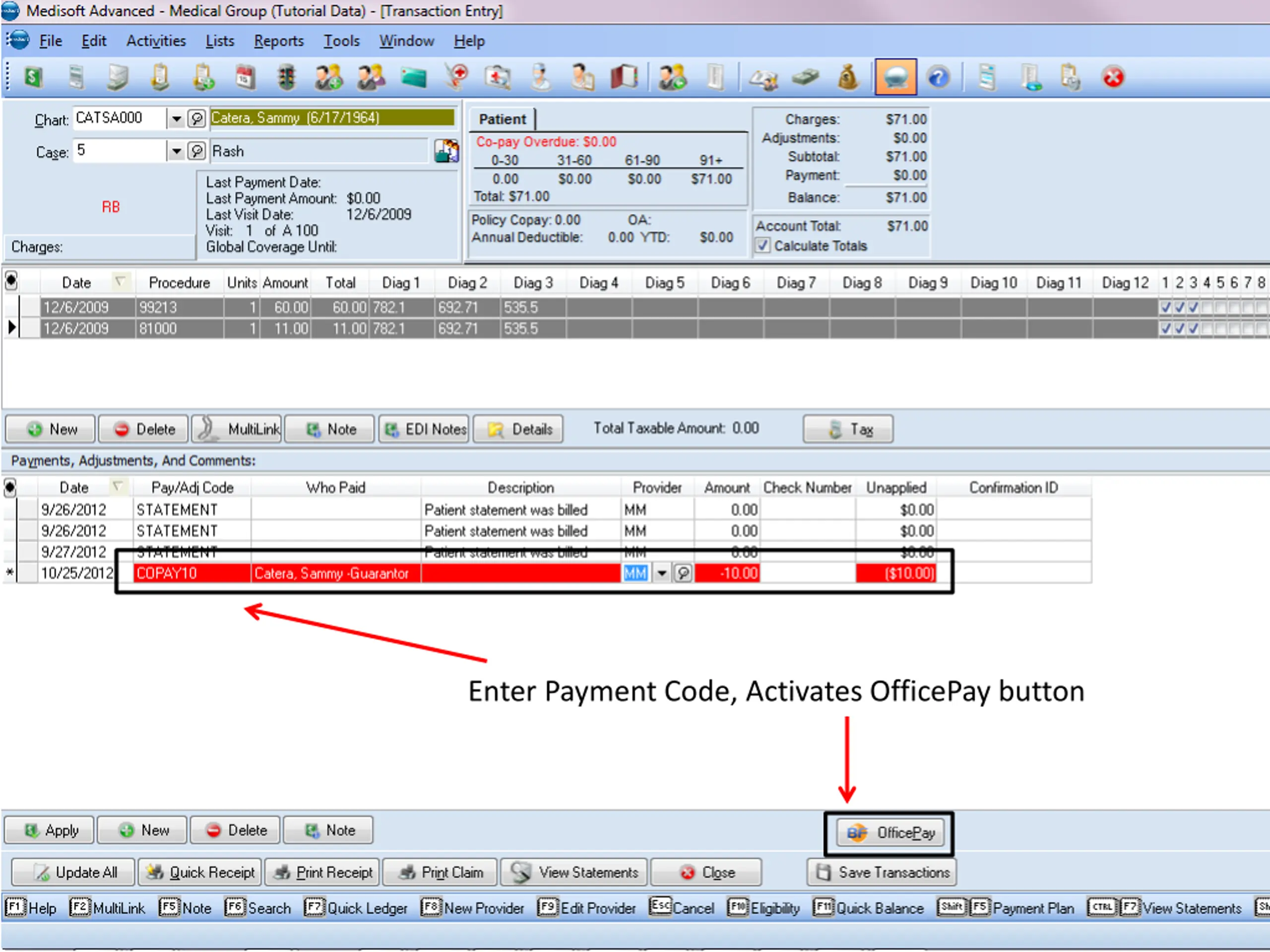Open the Tools menu
Screen dimensions: 1270x952
(x=342, y=41)
